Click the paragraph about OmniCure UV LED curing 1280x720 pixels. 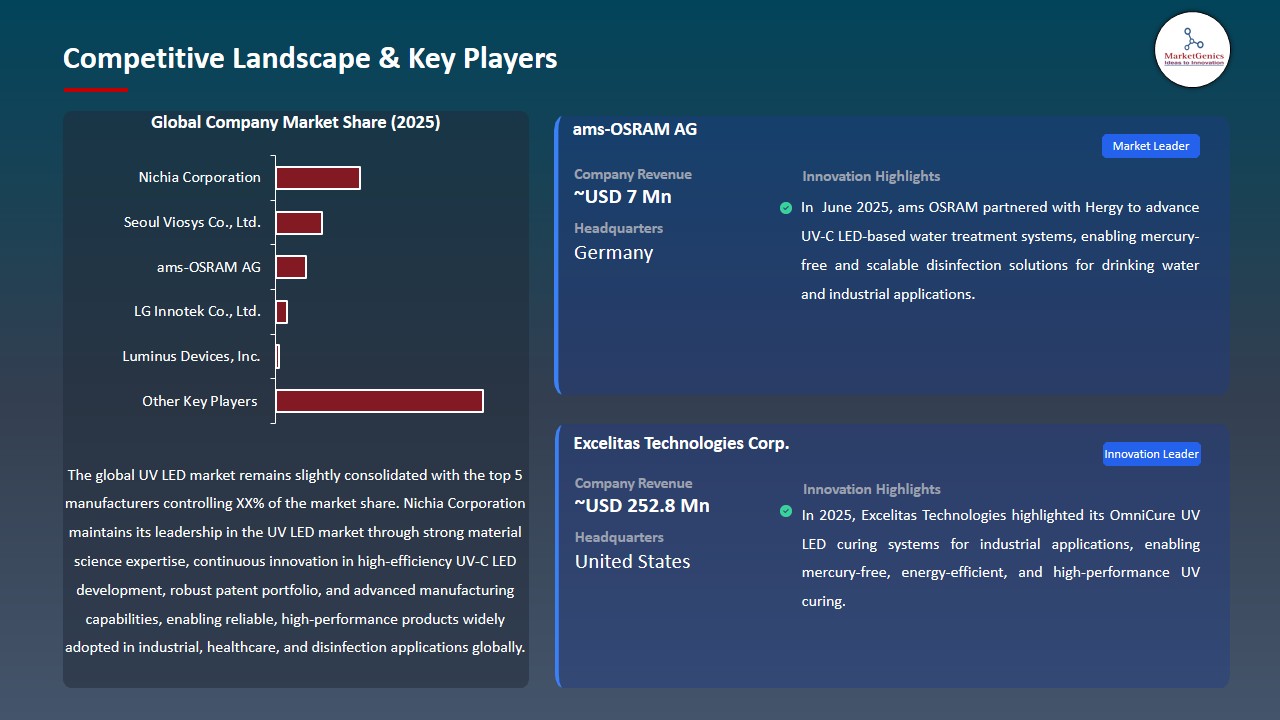pyautogui.click(x=1000, y=558)
